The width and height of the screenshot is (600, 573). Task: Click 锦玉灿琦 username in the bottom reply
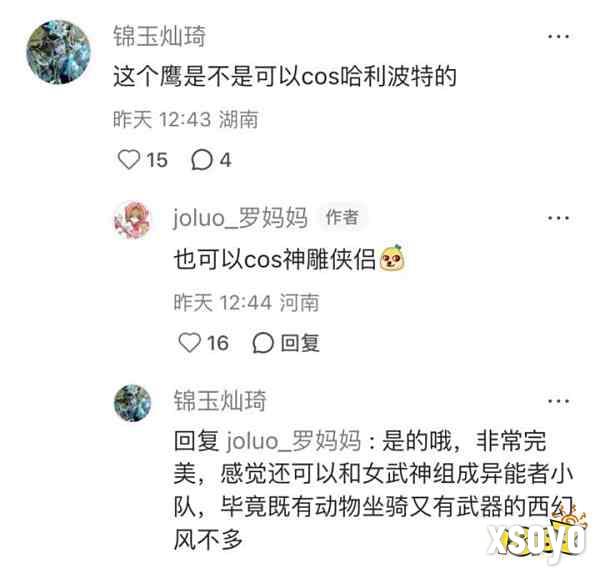click(x=220, y=401)
